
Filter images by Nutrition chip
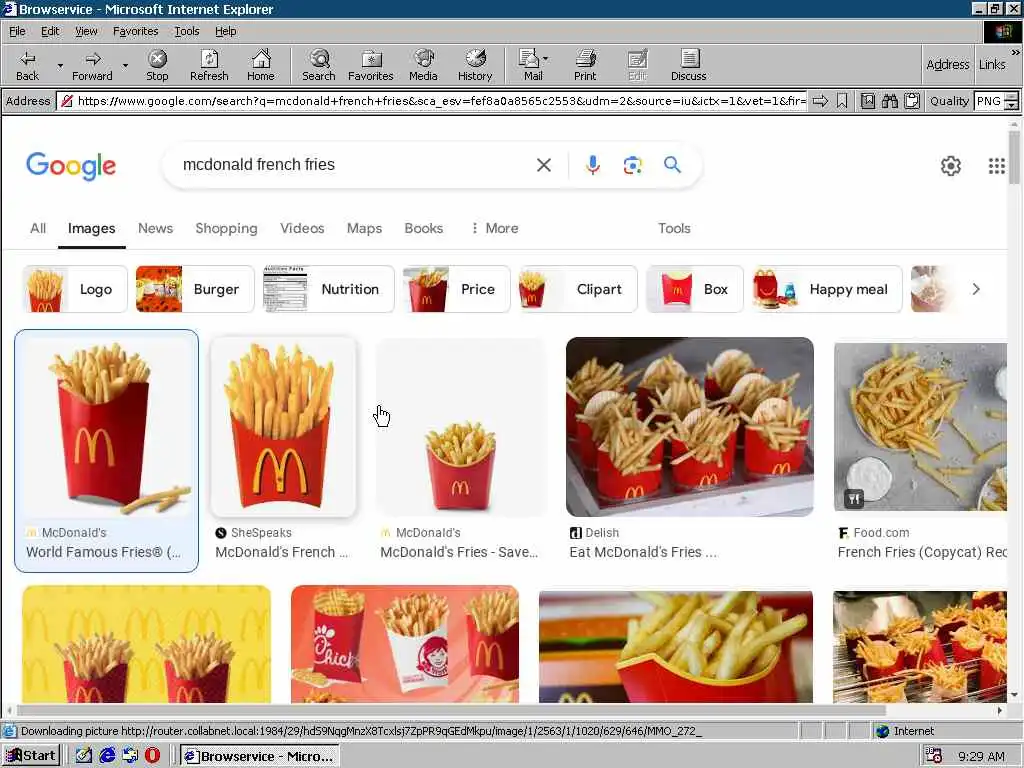point(328,289)
